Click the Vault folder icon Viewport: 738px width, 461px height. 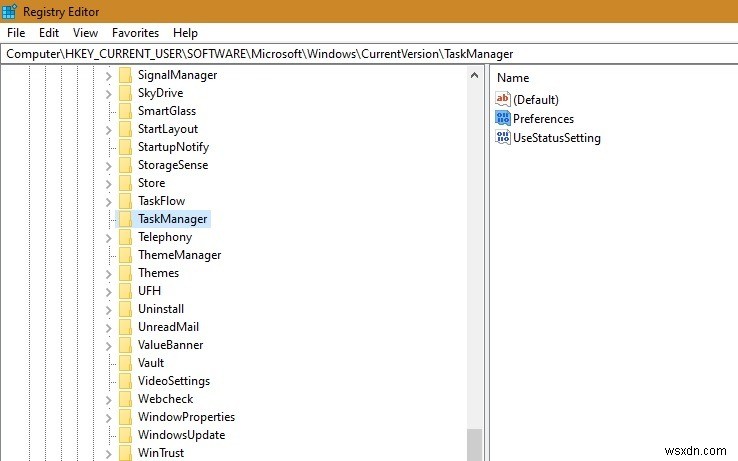(125, 363)
